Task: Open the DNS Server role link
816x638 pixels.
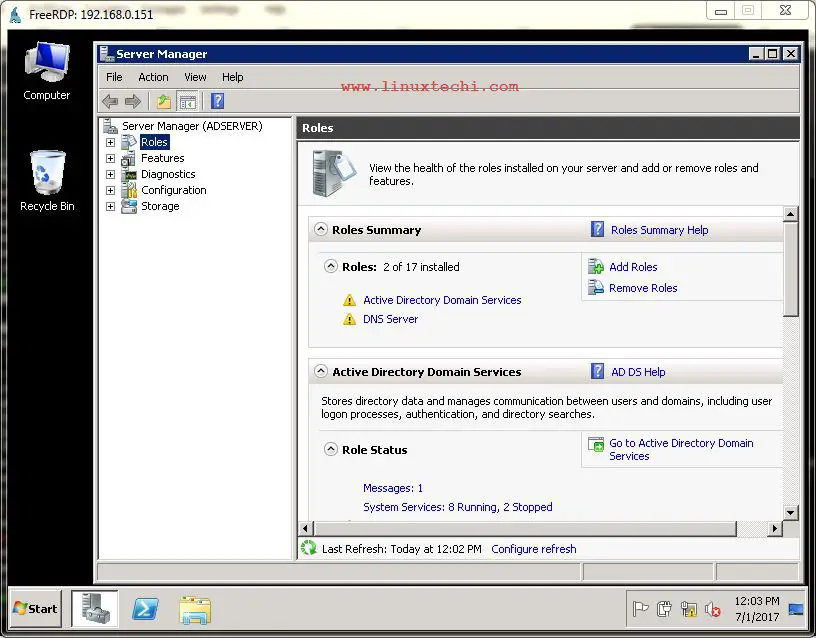Action: (x=390, y=319)
